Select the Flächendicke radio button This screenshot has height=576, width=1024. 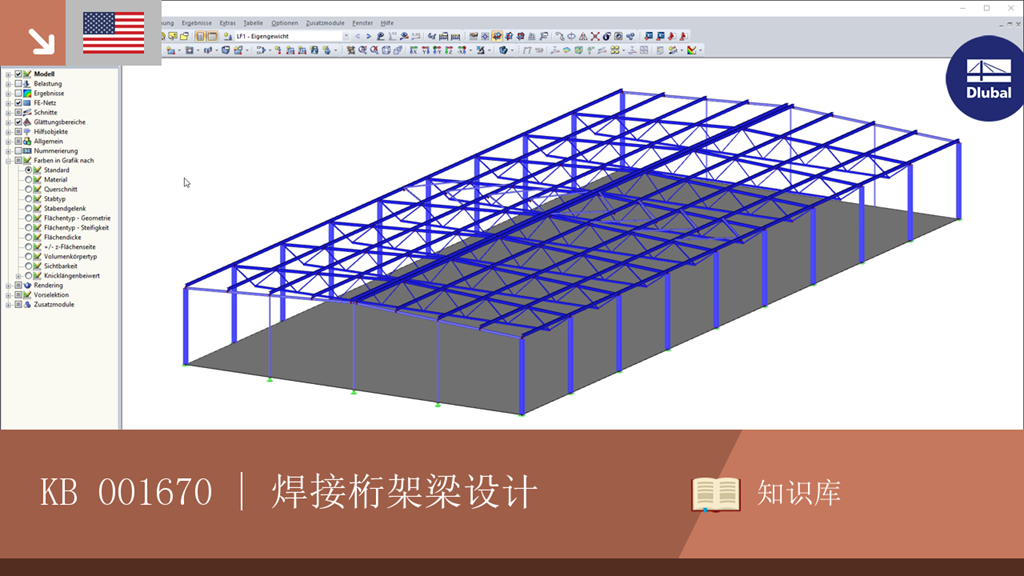28,237
